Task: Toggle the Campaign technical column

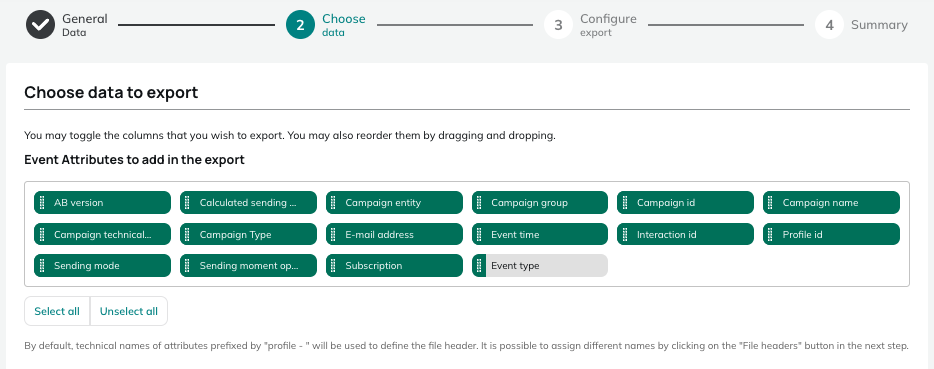Action: click(x=102, y=234)
